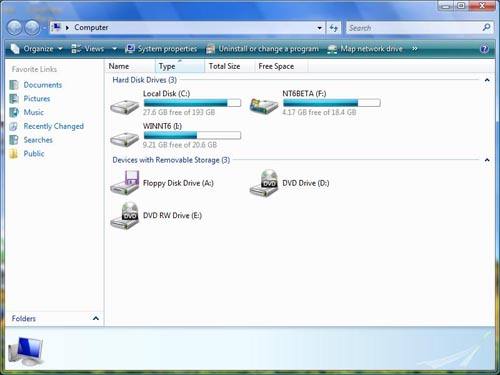Select the DVD Drive (D:) icon

(264, 183)
